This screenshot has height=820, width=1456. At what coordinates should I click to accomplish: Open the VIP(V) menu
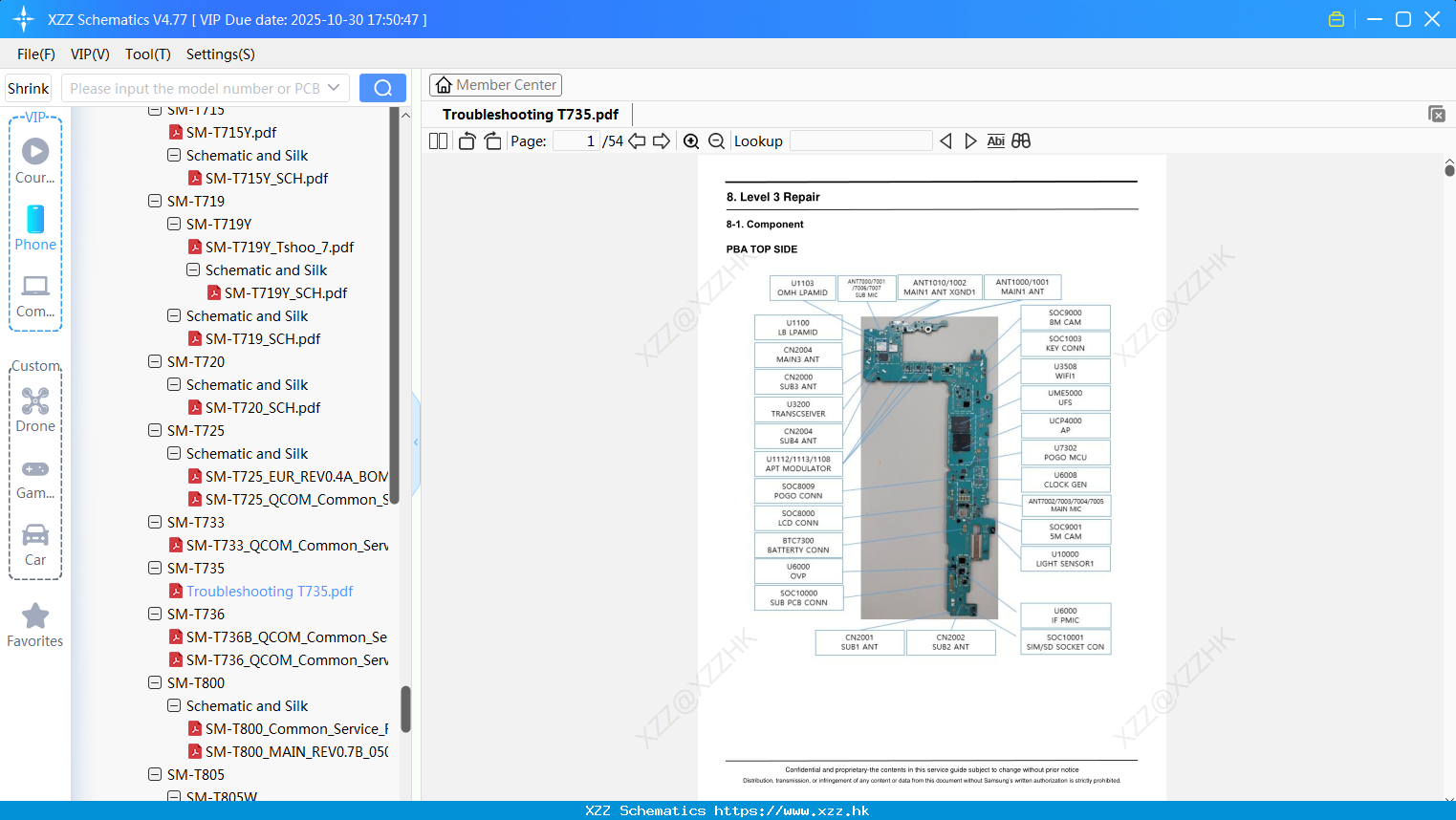click(x=90, y=54)
